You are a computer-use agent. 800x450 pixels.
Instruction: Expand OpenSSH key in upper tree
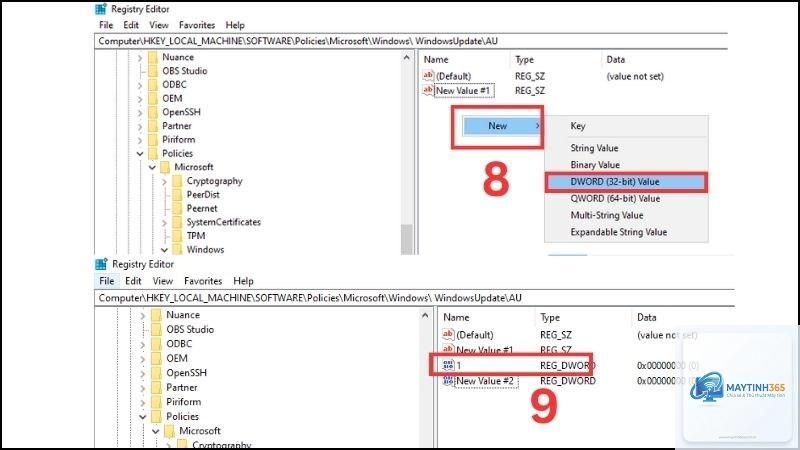coord(140,113)
